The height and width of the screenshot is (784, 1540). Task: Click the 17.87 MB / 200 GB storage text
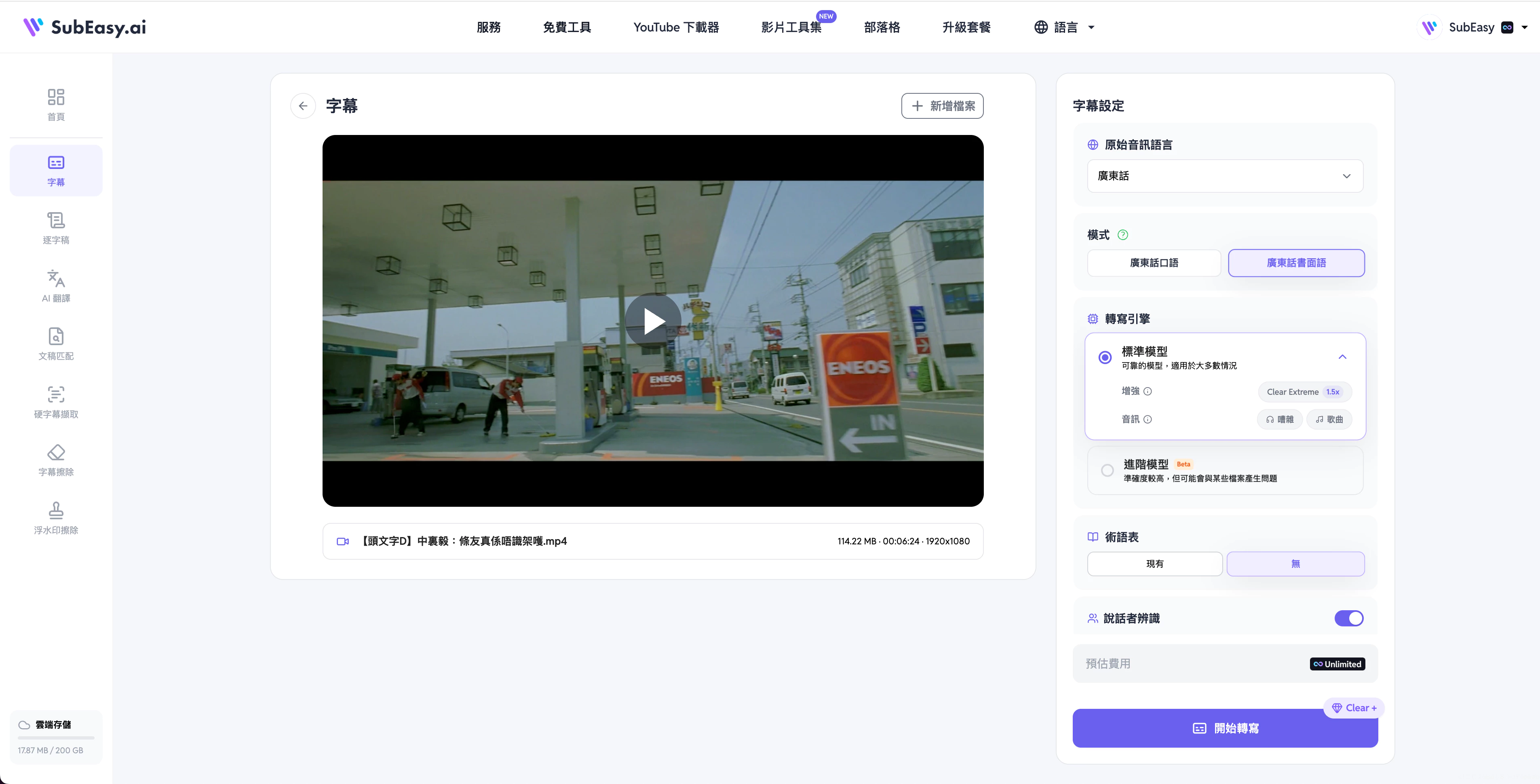point(50,750)
